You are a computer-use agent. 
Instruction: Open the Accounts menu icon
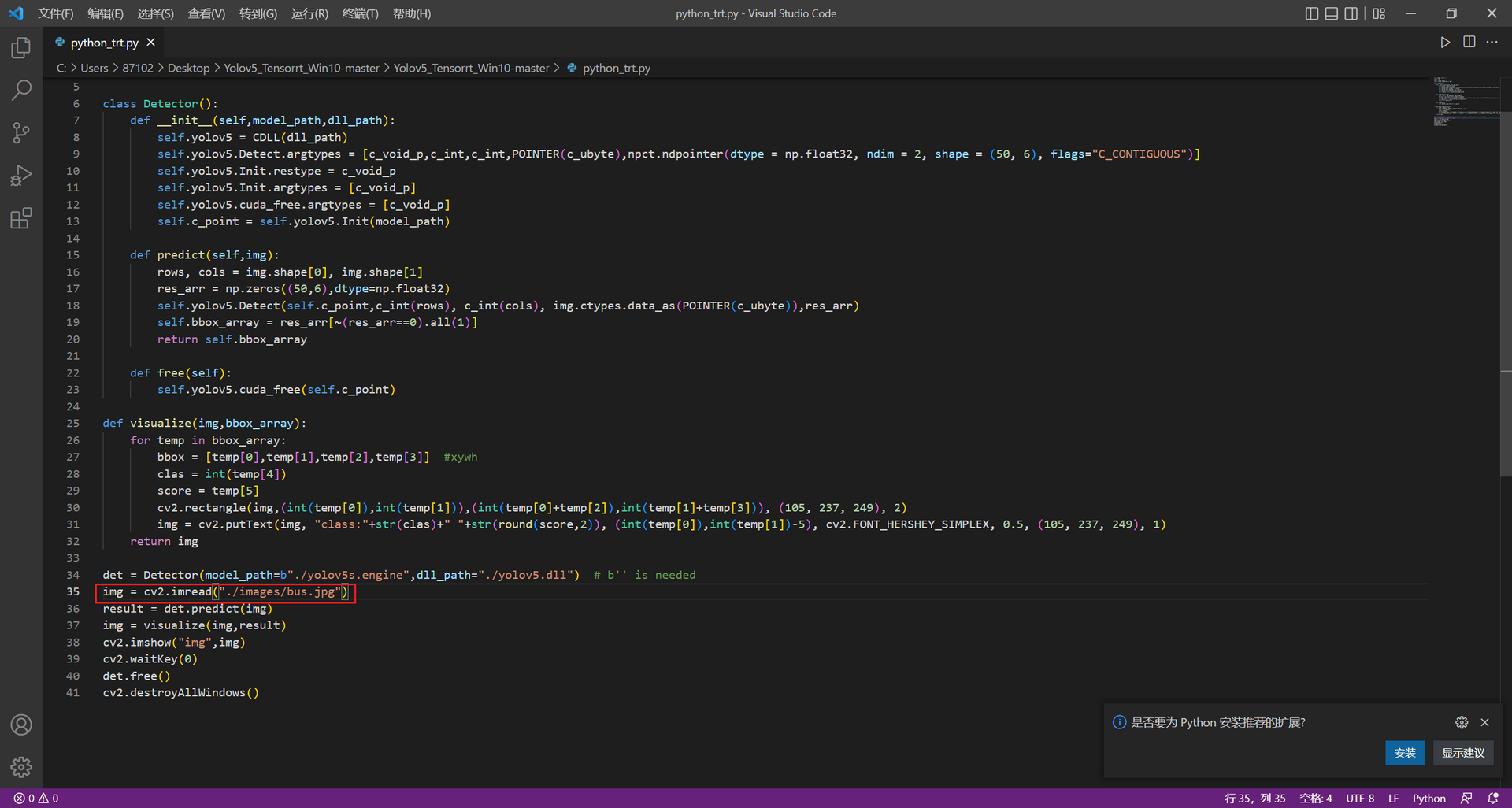21,725
